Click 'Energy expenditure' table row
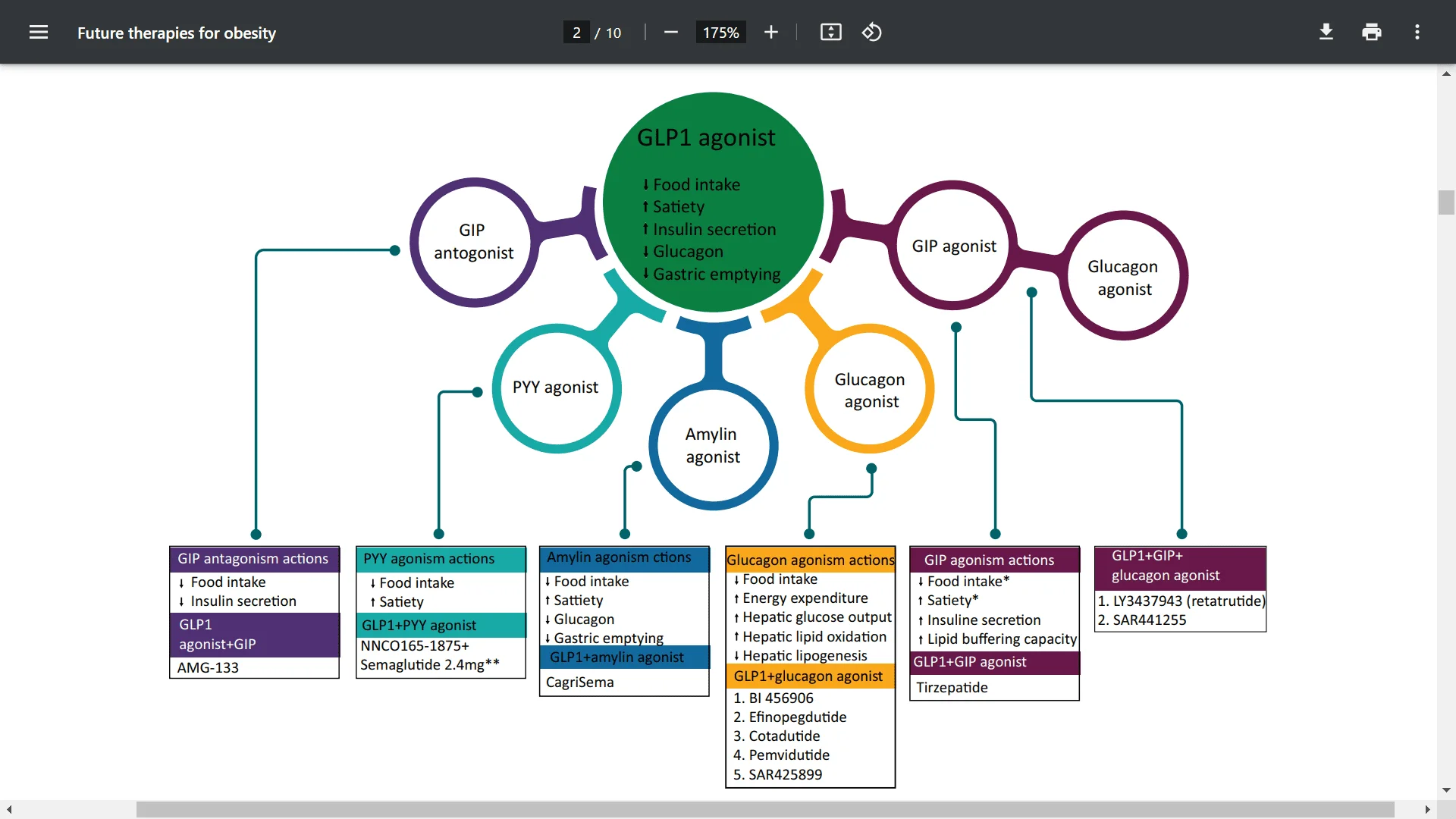The image size is (1456, 819). click(x=801, y=598)
